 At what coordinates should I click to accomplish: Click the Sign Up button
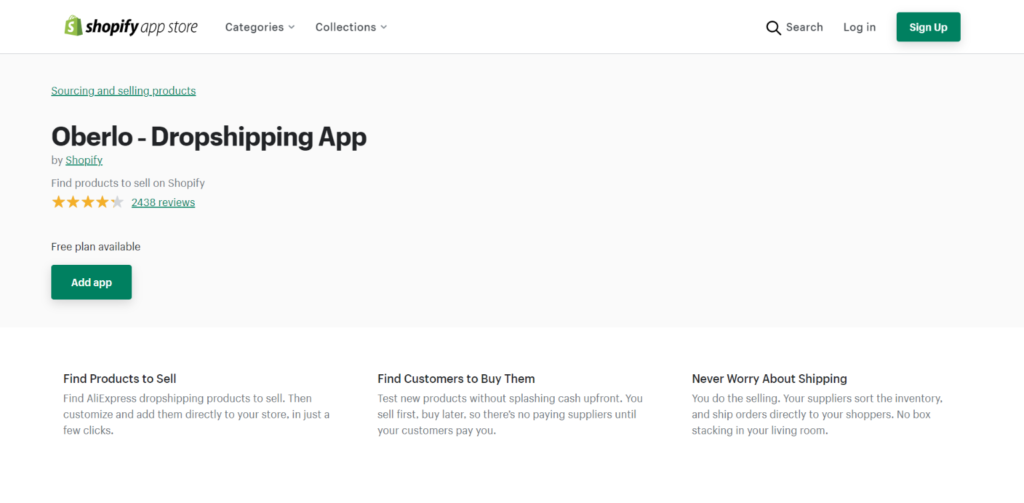928,27
